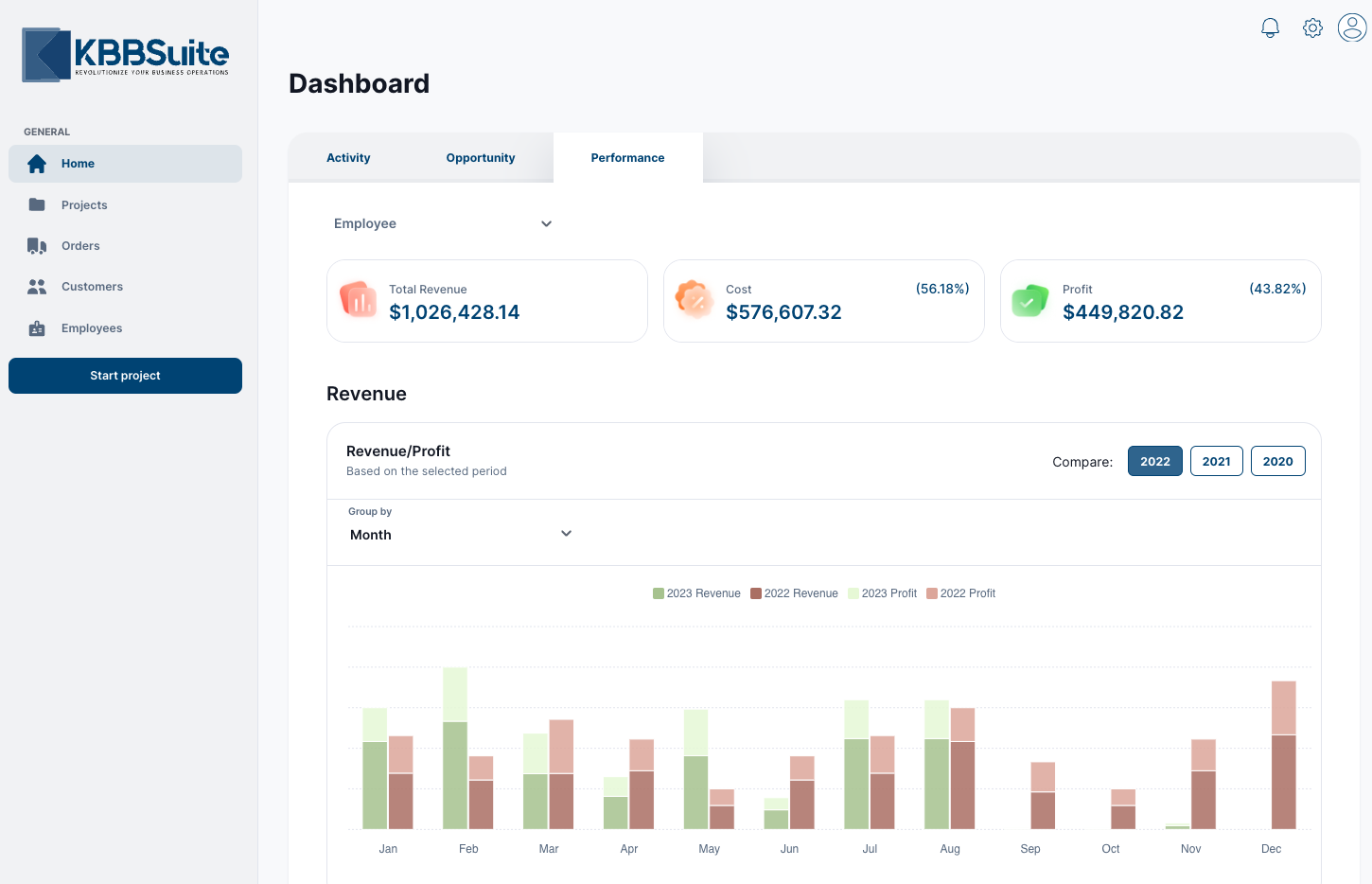Click the Total Revenue summary card
This screenshot has height=884, width=1372.
pos(486,301)
